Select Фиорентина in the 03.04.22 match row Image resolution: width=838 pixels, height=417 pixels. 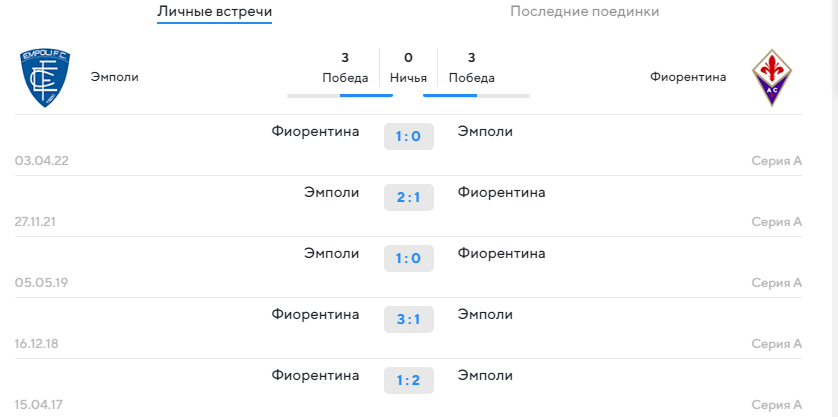tap(315, 132)
